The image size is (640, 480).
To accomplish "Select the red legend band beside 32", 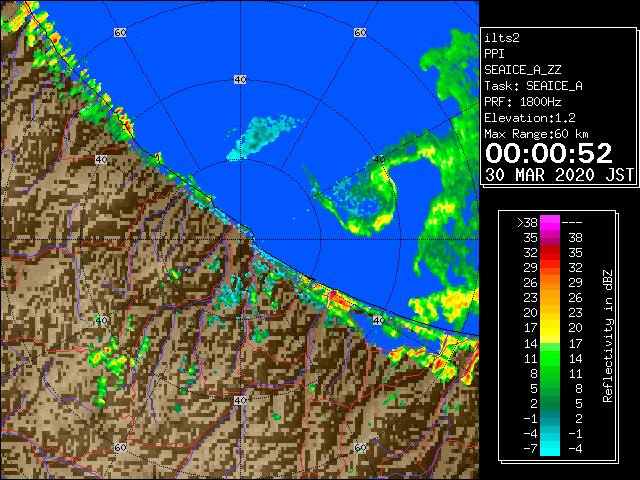I will 550,253.
